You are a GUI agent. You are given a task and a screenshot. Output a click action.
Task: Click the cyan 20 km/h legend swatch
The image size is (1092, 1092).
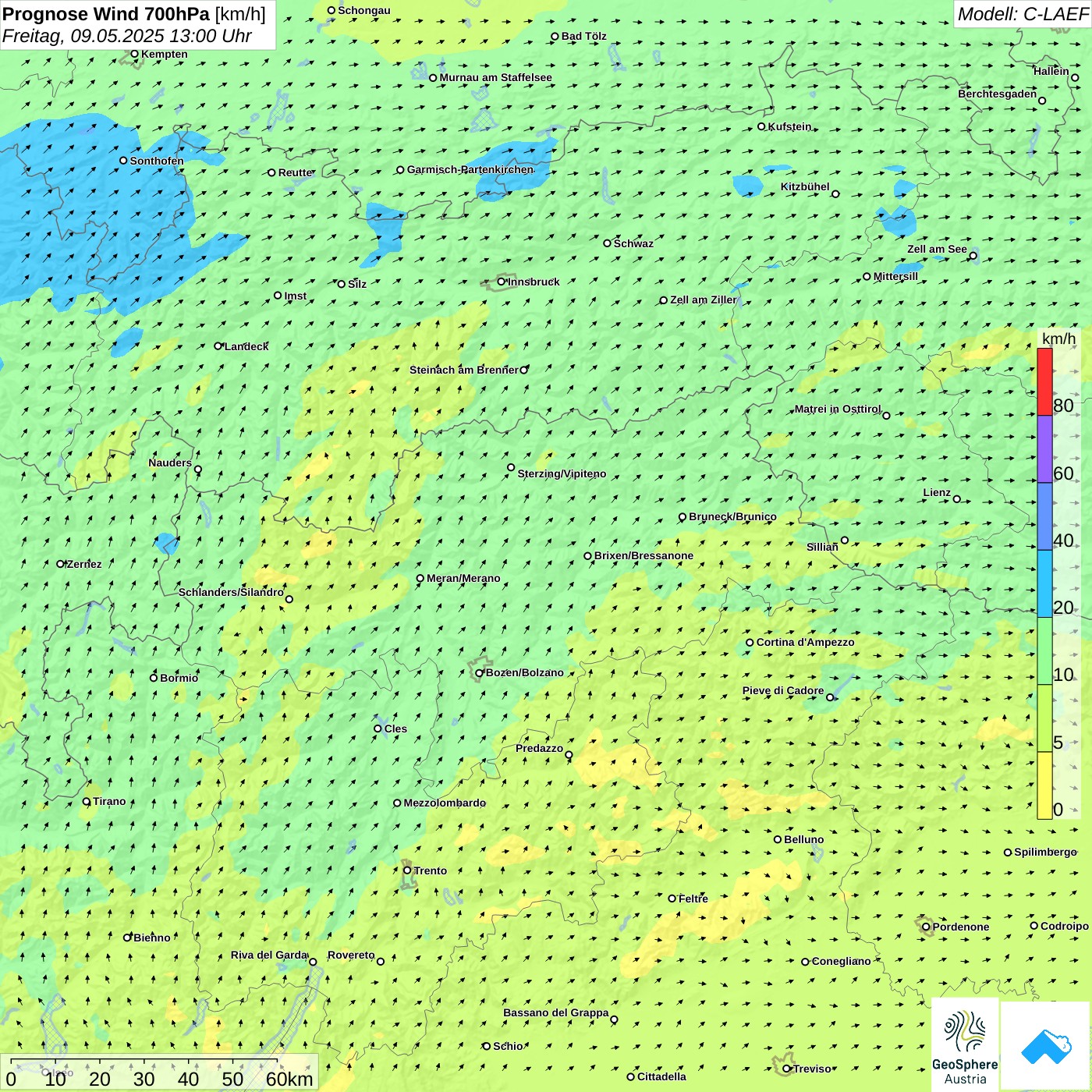(x=1044, y=583)
